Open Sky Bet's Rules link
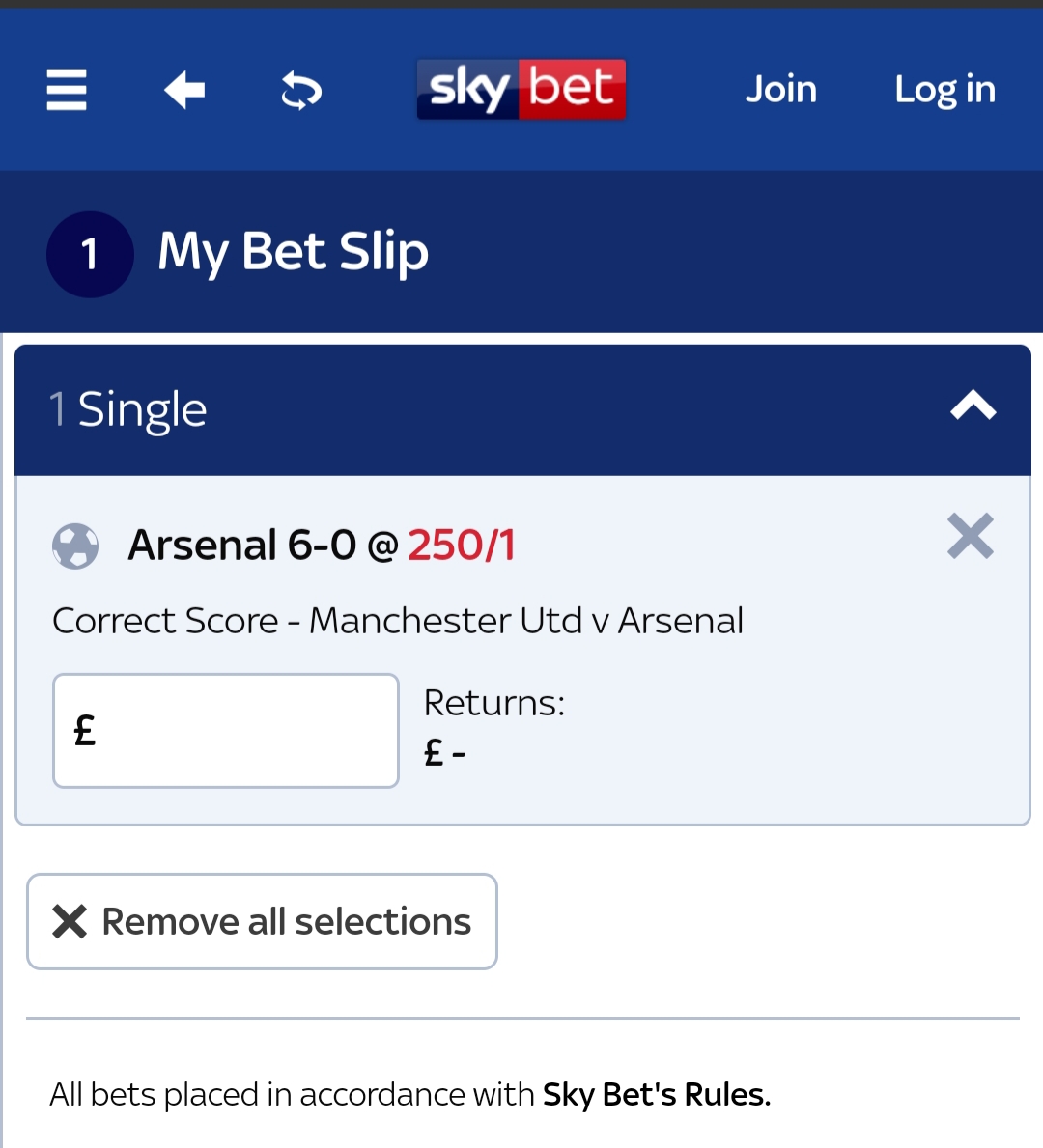This screenshot has height=1148, width=1043. [657, 1095]
